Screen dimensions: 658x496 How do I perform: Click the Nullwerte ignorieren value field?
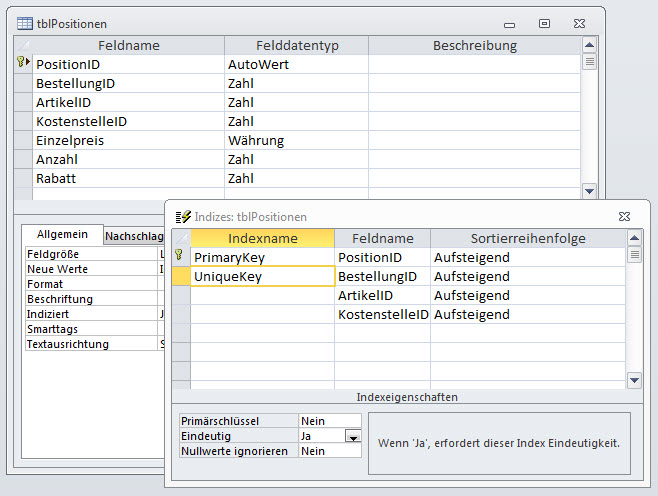pyautogui.click(x=329, y=452)
